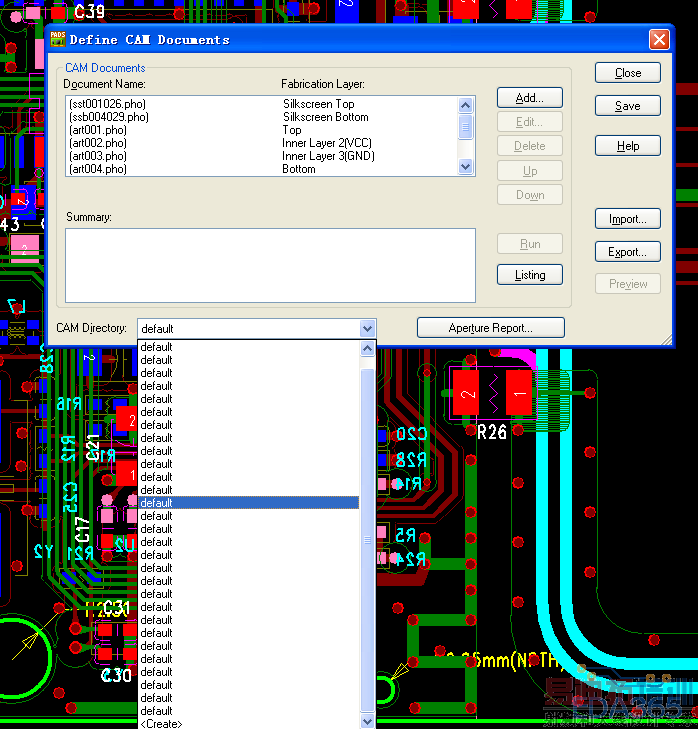This screenshot has width=698, height=729.
Task: Open Help for CAM documents
Action: click(628, 146)
